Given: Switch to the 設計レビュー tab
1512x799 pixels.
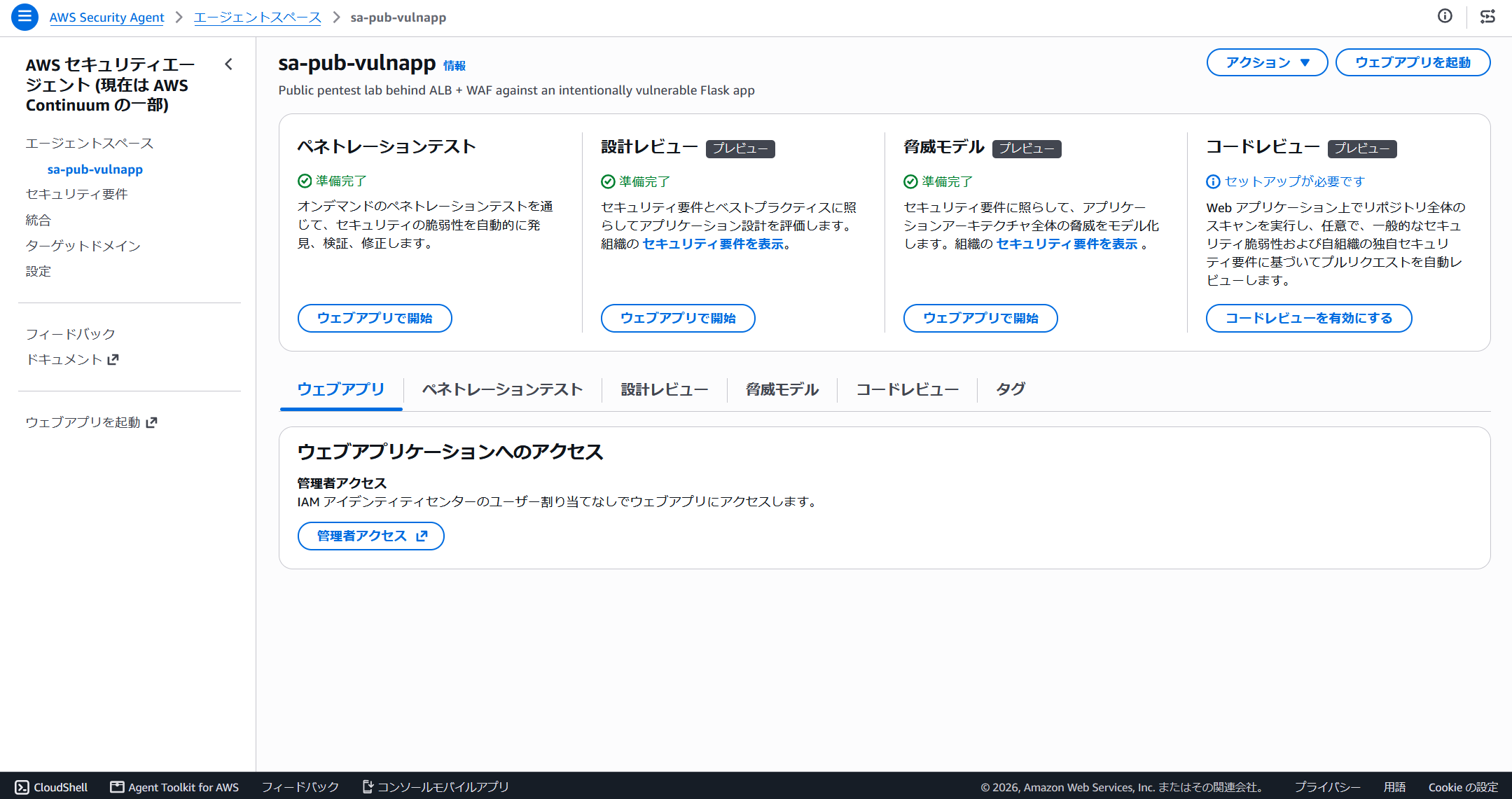Looking at the screenshot, I should 665,389.
